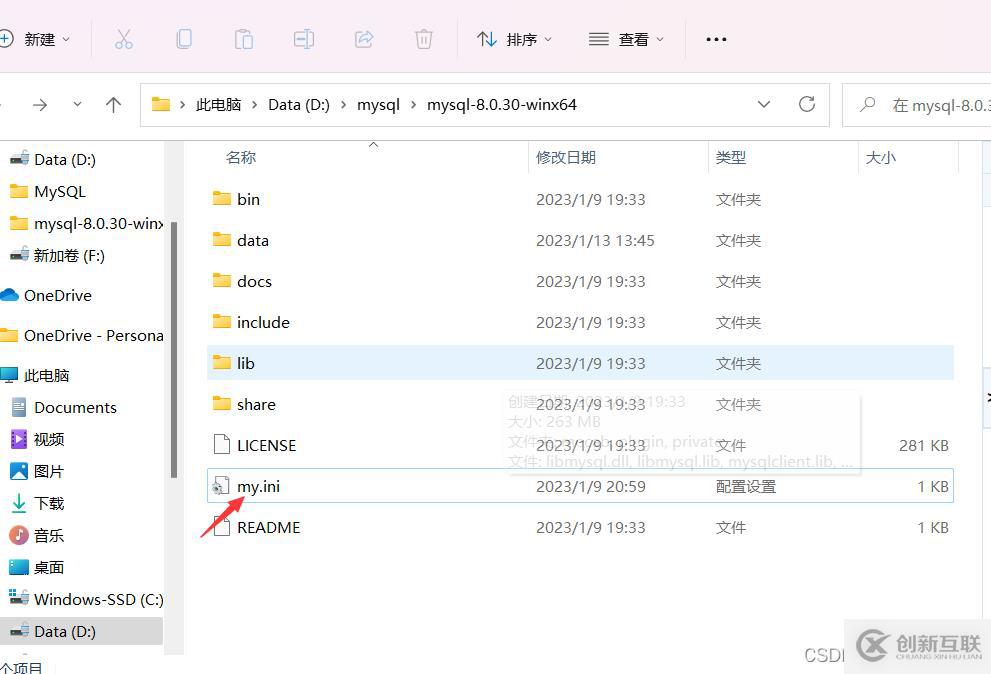The height and width of the screenshot is (674, 991).
Task: Open 图片 pictures in sidebar
Action: pyautogui.click(x=37, y=471)
